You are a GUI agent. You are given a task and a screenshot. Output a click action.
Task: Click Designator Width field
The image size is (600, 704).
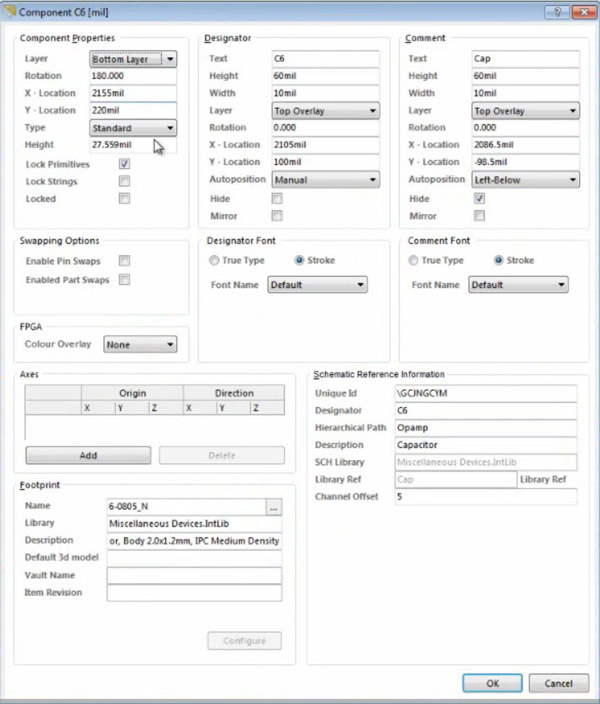[x=326, y=93]
